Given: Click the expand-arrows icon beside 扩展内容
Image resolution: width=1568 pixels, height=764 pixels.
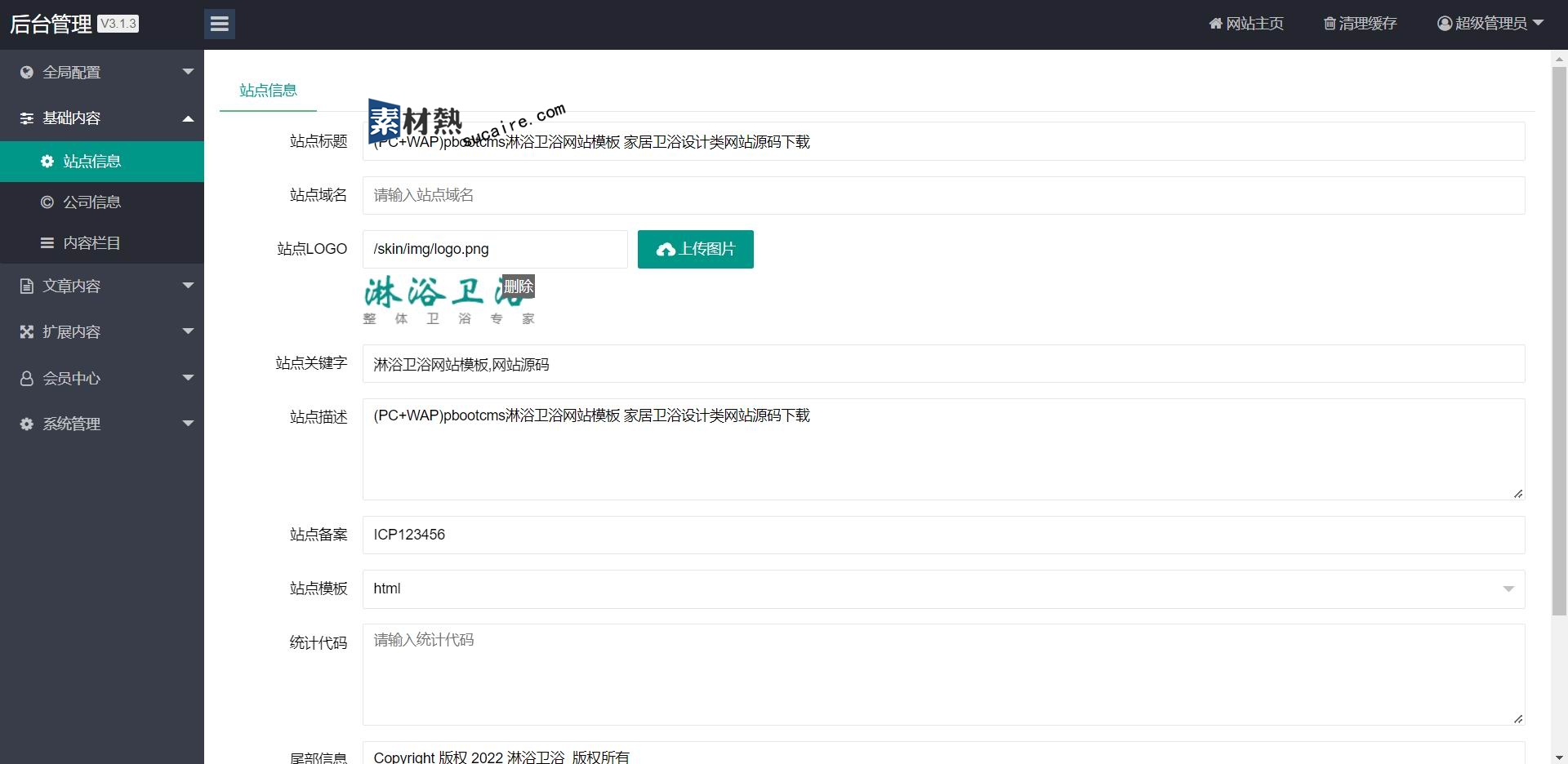Looking at the screenshot, I should click(27, 331).
